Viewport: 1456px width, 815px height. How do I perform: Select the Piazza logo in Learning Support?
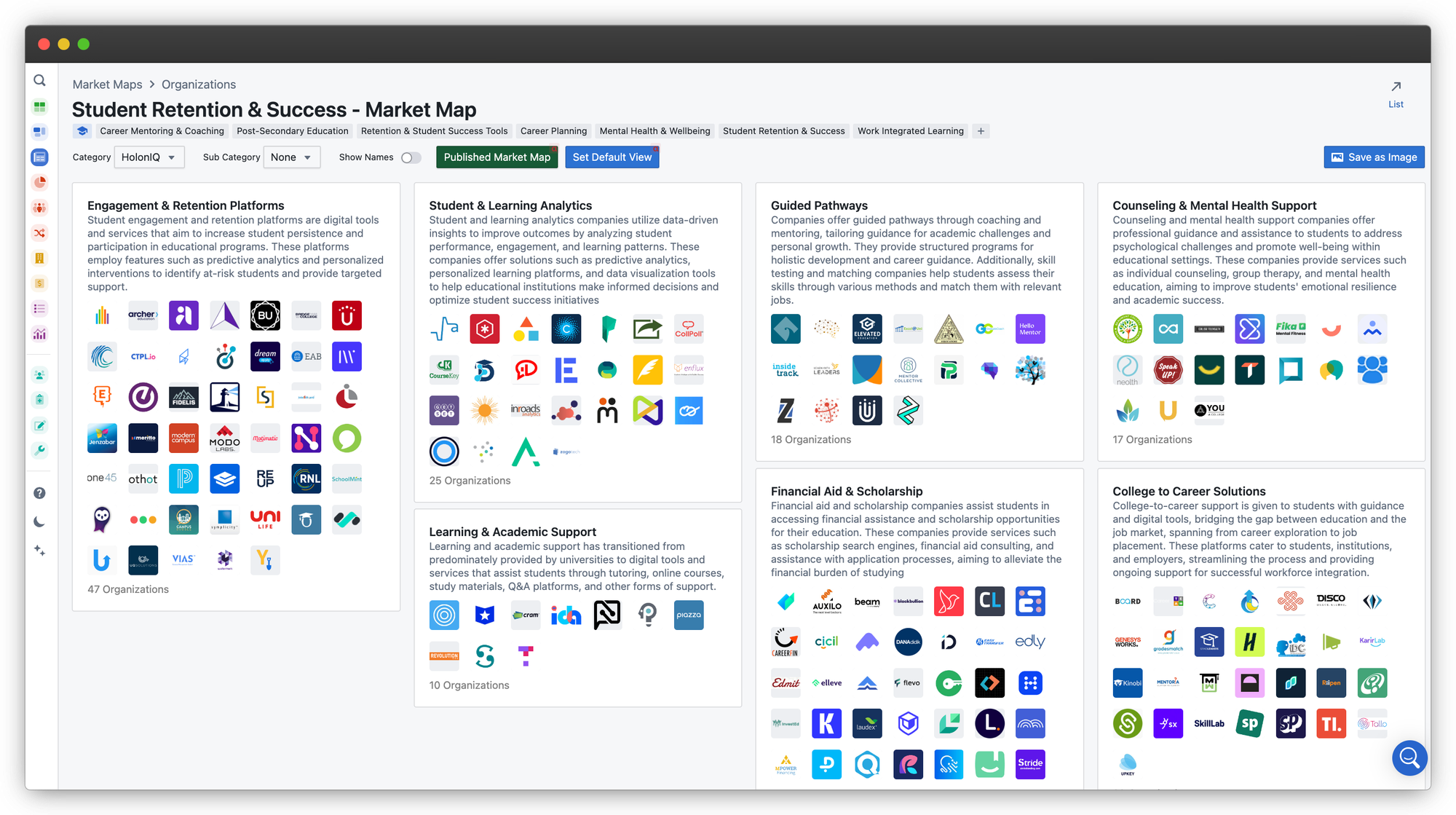click(688, 615)
